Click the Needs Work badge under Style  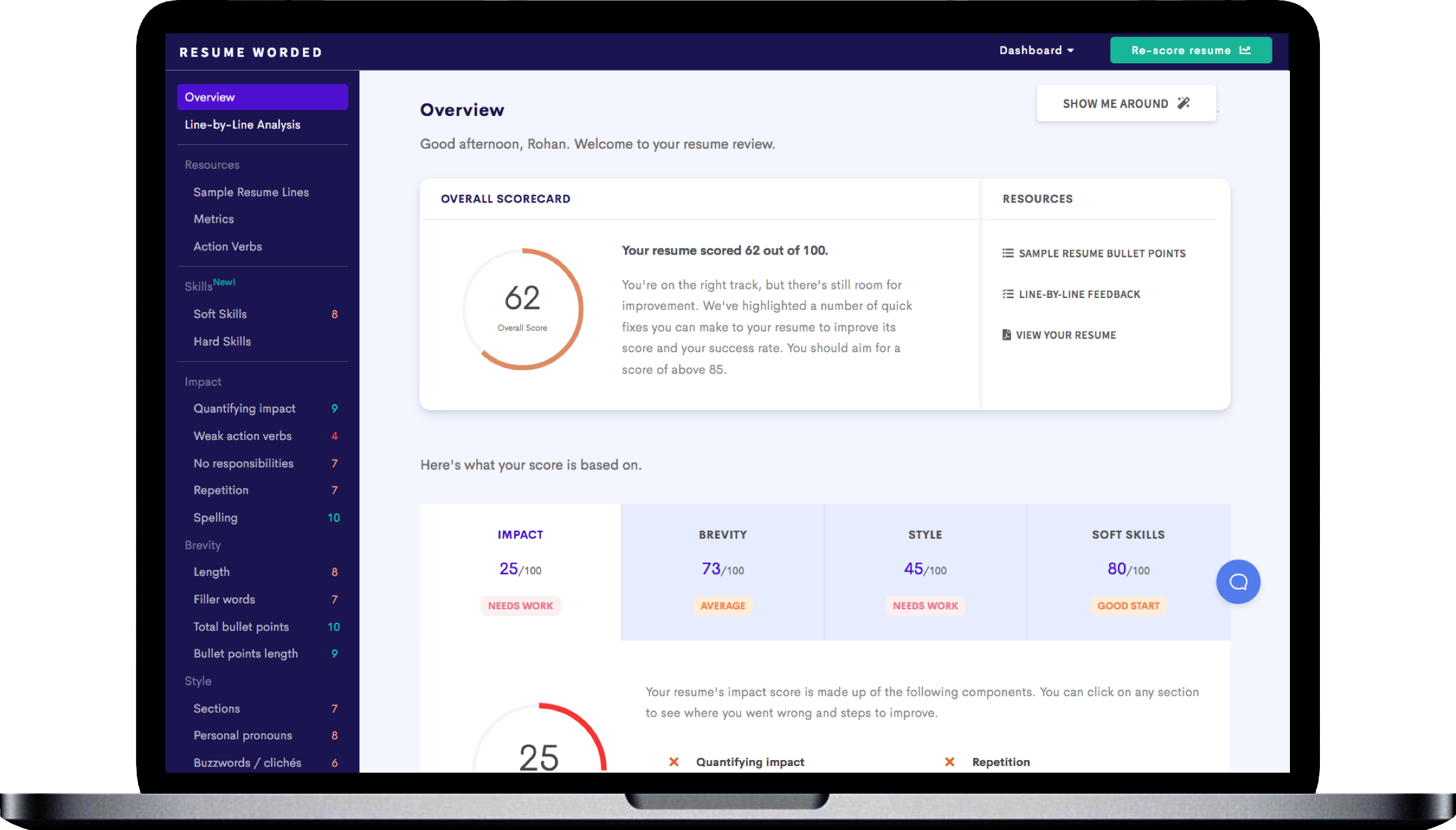pos(925,605)
